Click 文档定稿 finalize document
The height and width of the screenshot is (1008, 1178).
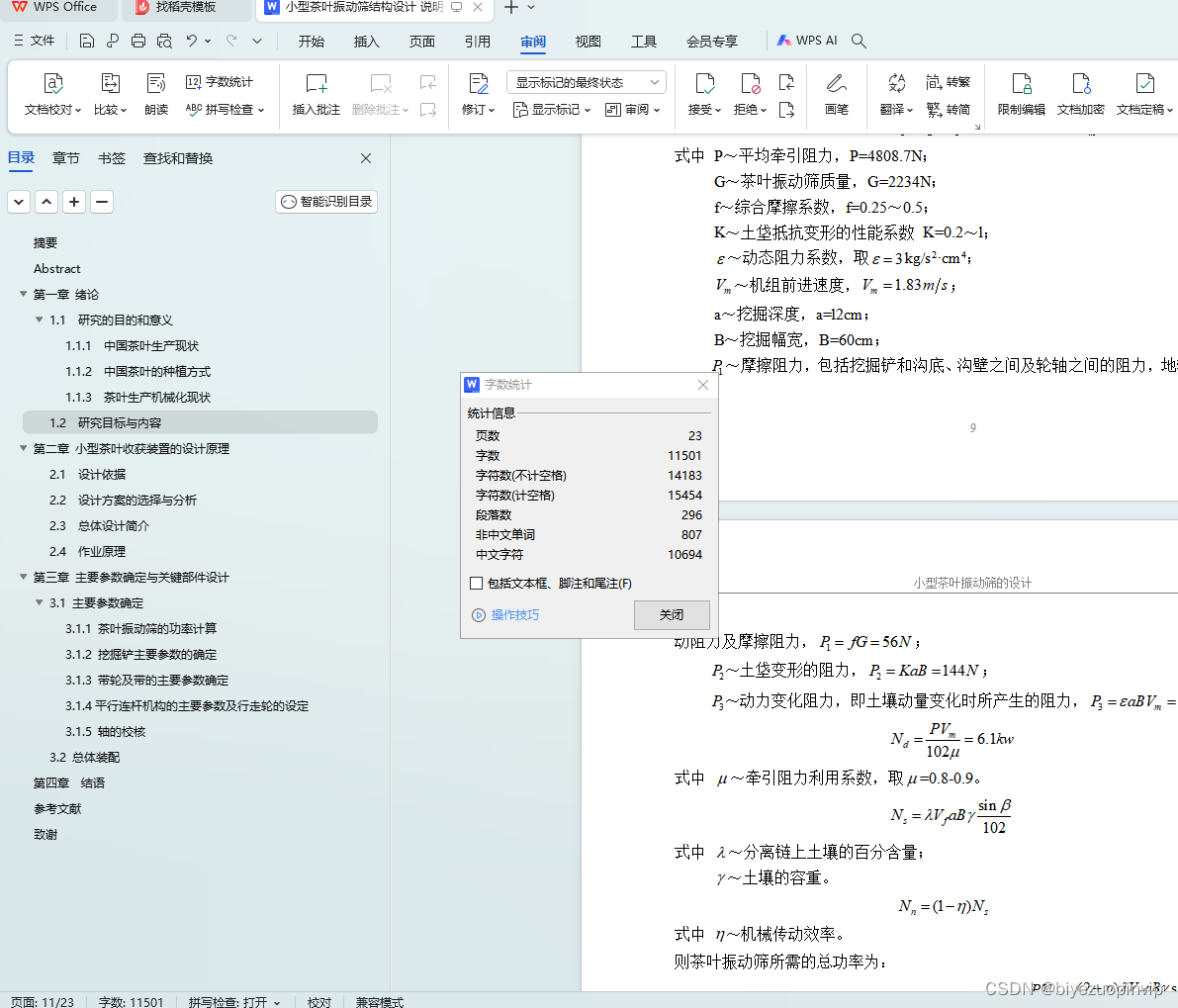click(x=1144, y=95)
